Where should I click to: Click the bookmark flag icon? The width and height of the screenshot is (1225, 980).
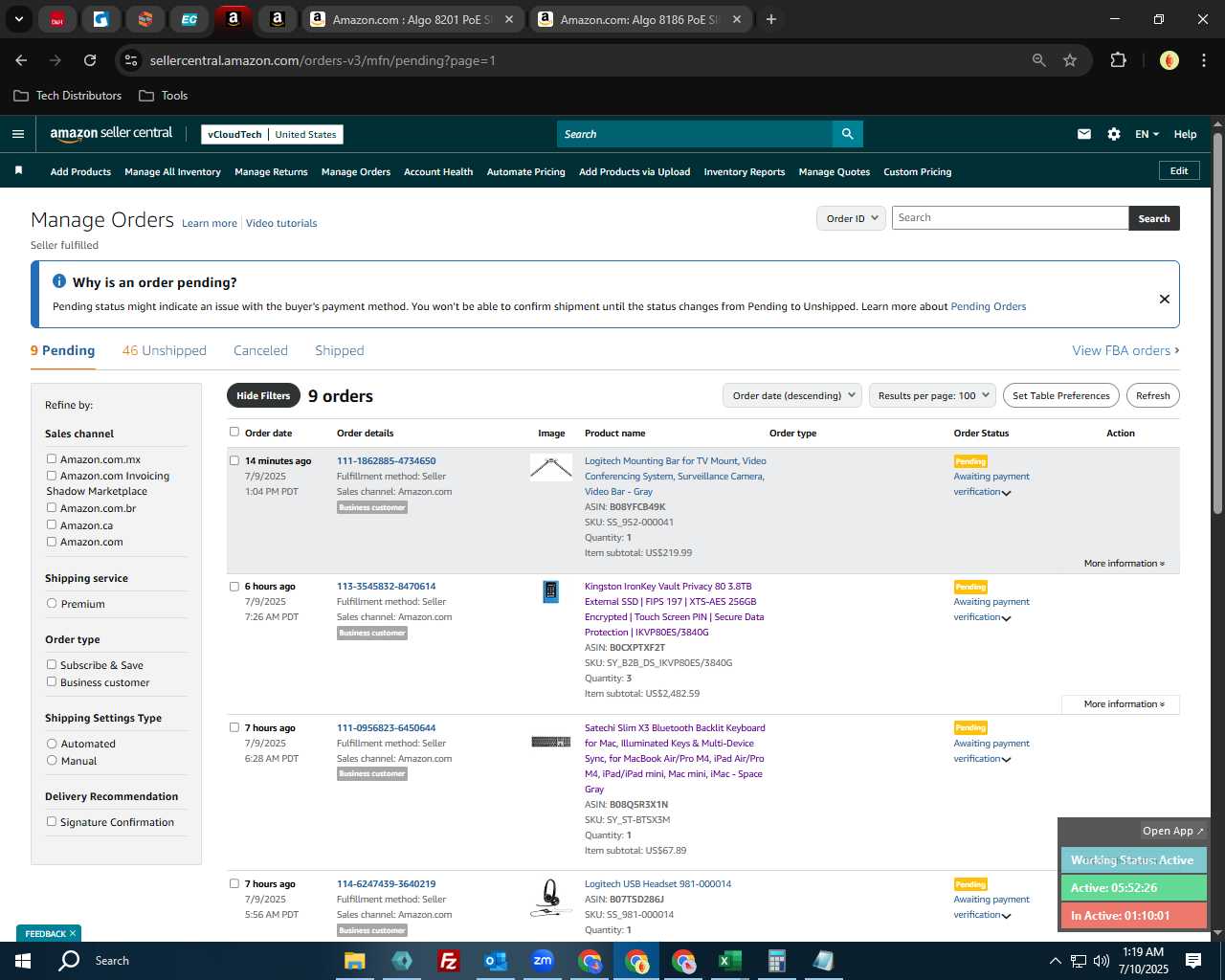point(18,170)
